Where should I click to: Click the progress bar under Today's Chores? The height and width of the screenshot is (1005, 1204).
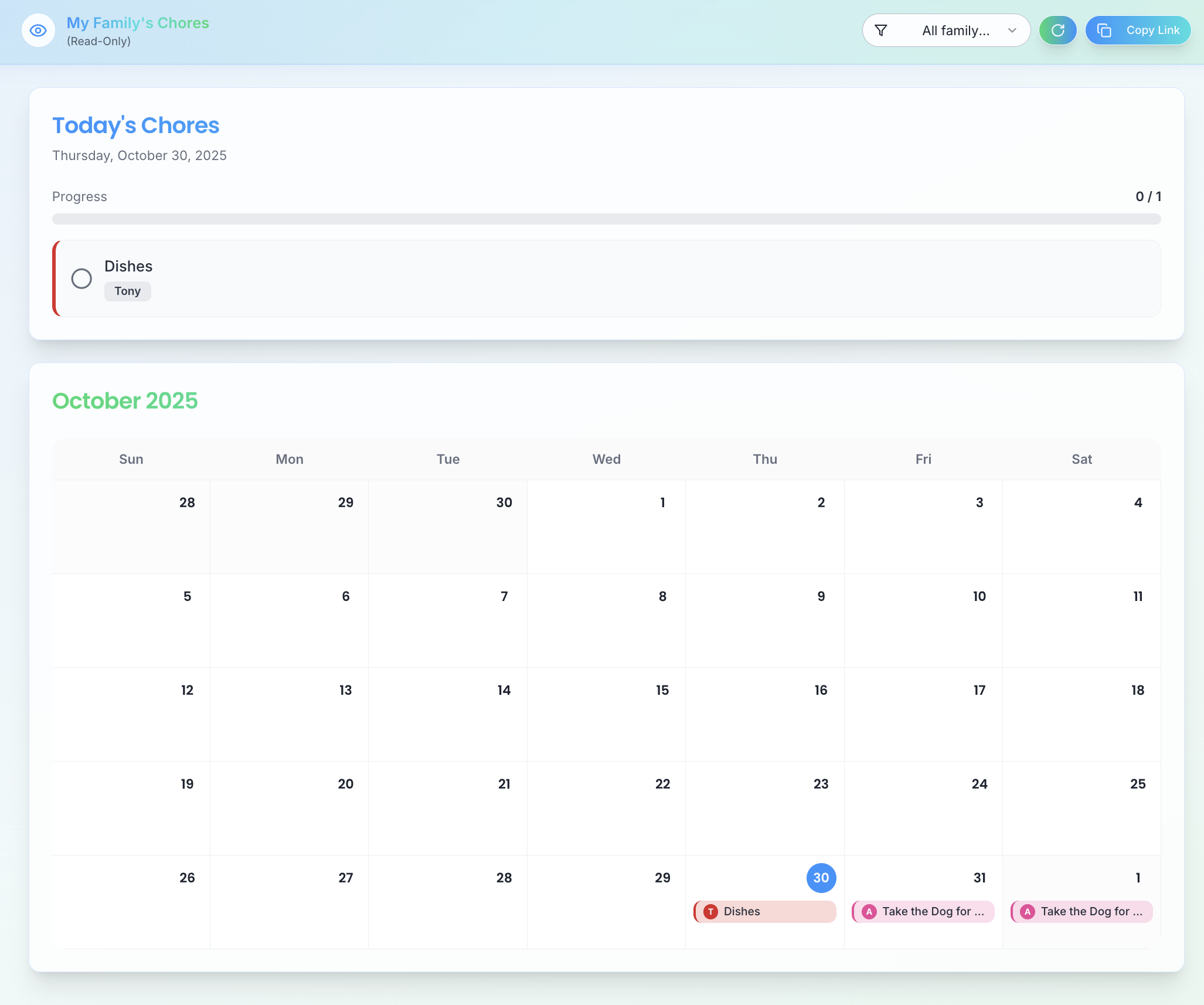606,219
